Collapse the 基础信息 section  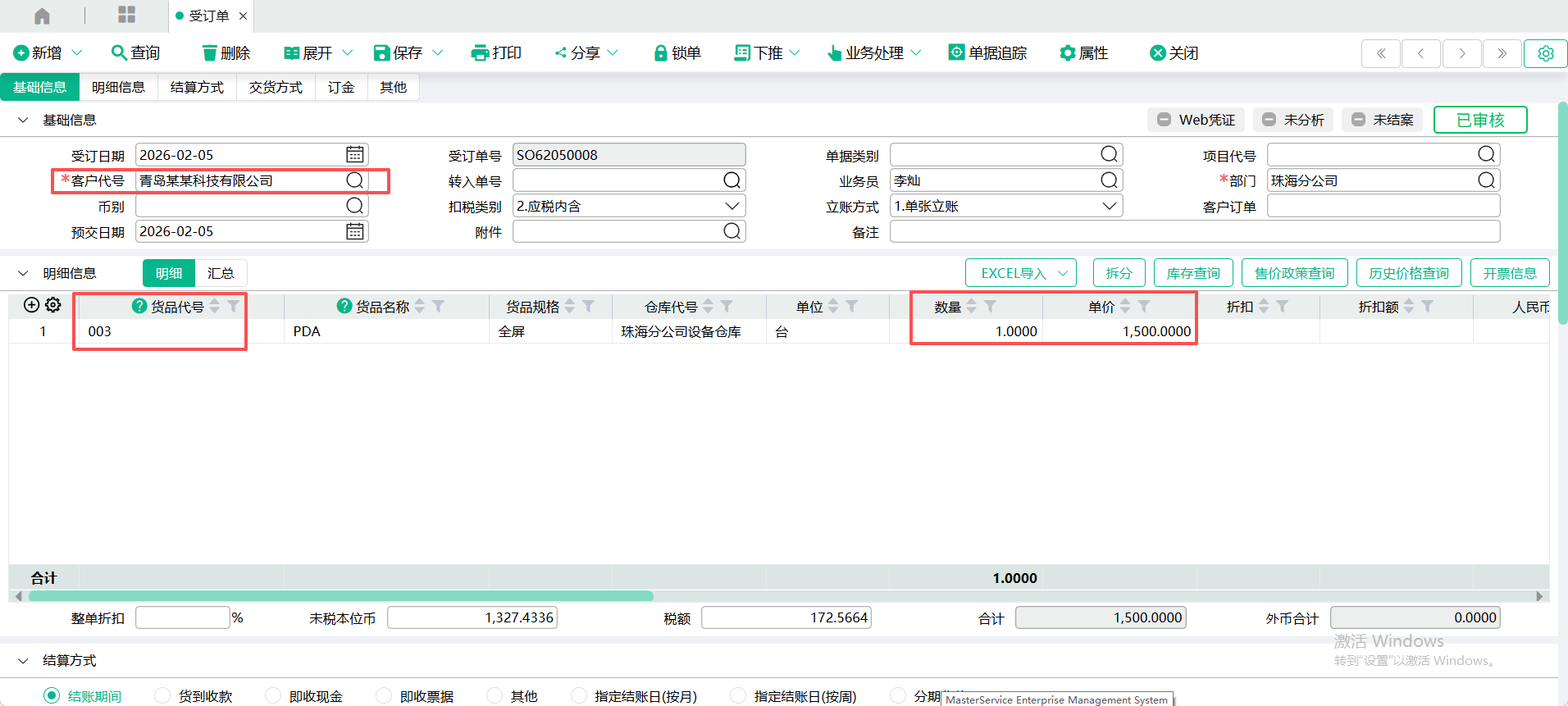[23, 120]
